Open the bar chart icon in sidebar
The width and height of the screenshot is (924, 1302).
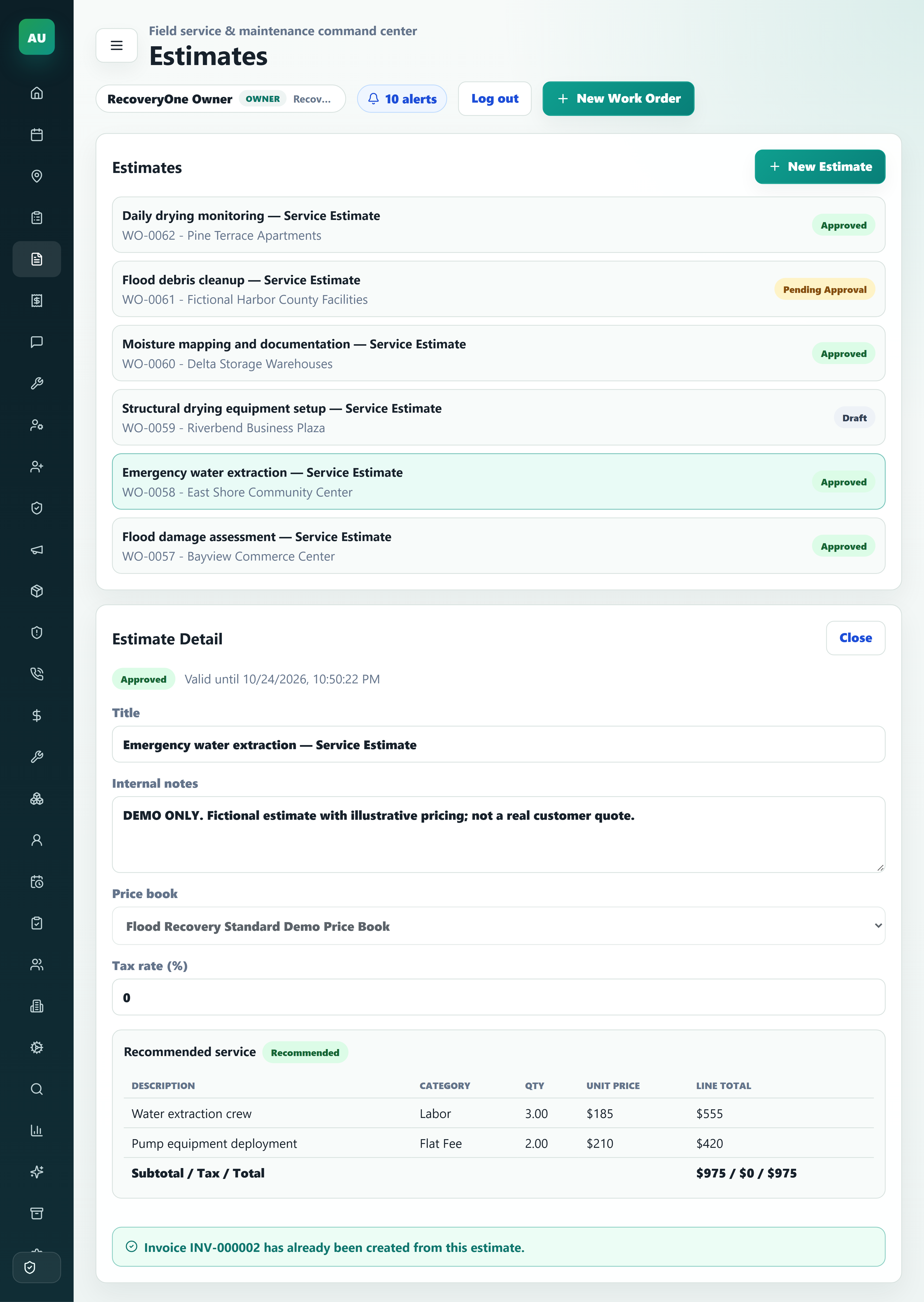36,1131
